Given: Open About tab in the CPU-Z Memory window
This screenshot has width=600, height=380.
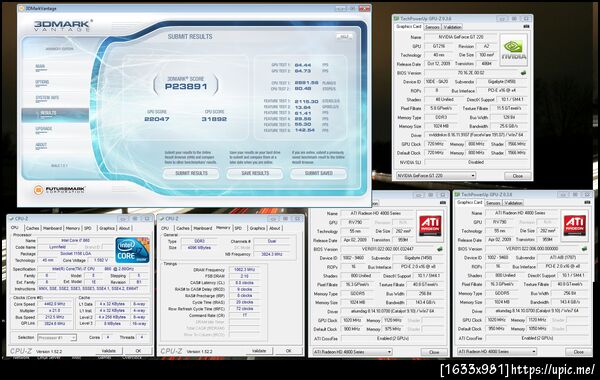Looking at the screenshot, I should tap(275, 228).
